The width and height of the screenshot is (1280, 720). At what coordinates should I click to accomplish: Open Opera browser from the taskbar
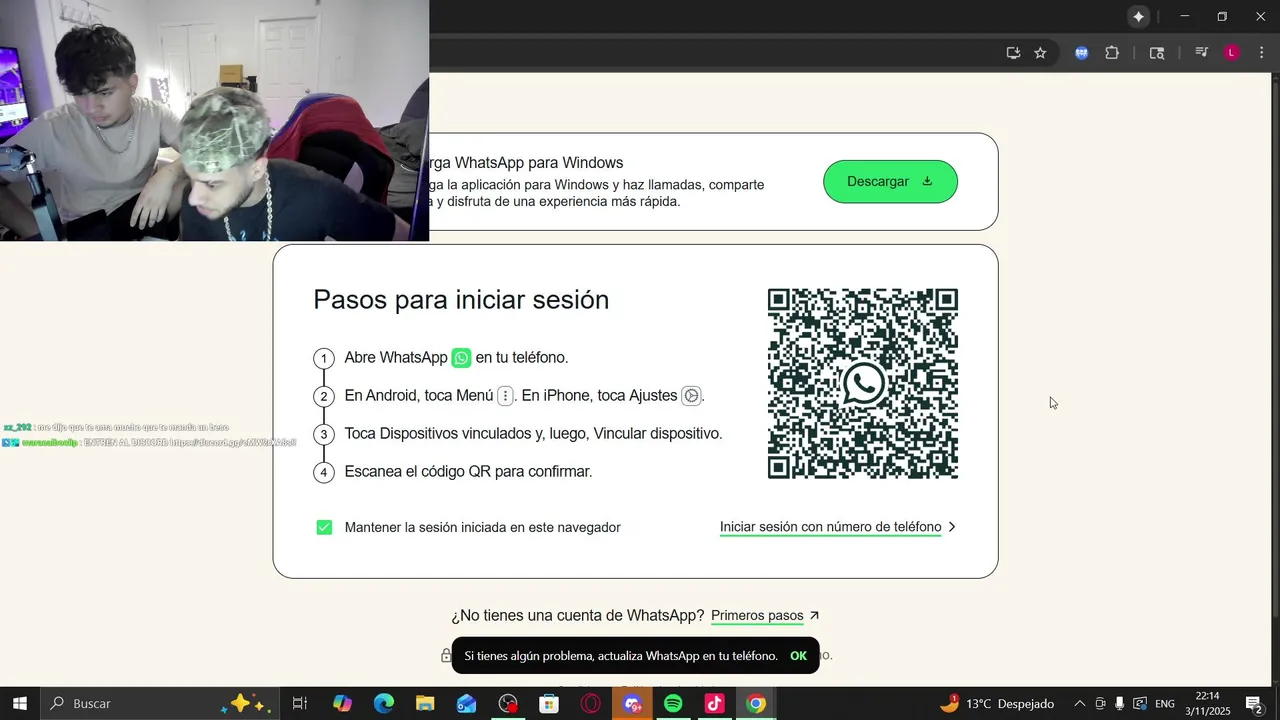tap(591, 703)
